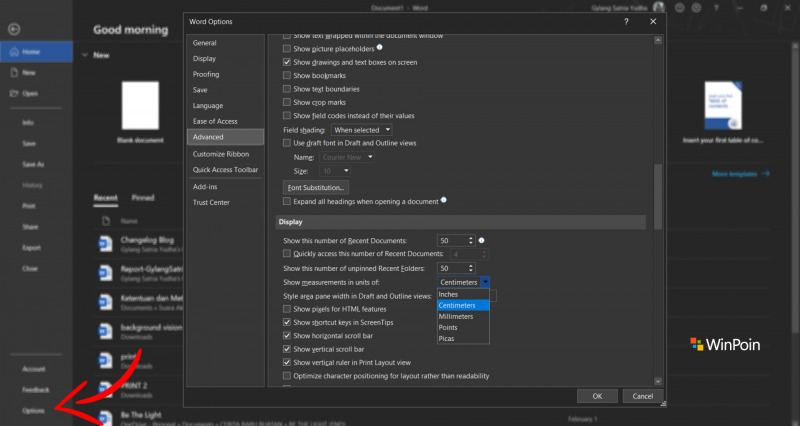Screen dimensions: 800x426
Task: Click the user profile avatar in title bar
Action: click(x=659, y=8)
